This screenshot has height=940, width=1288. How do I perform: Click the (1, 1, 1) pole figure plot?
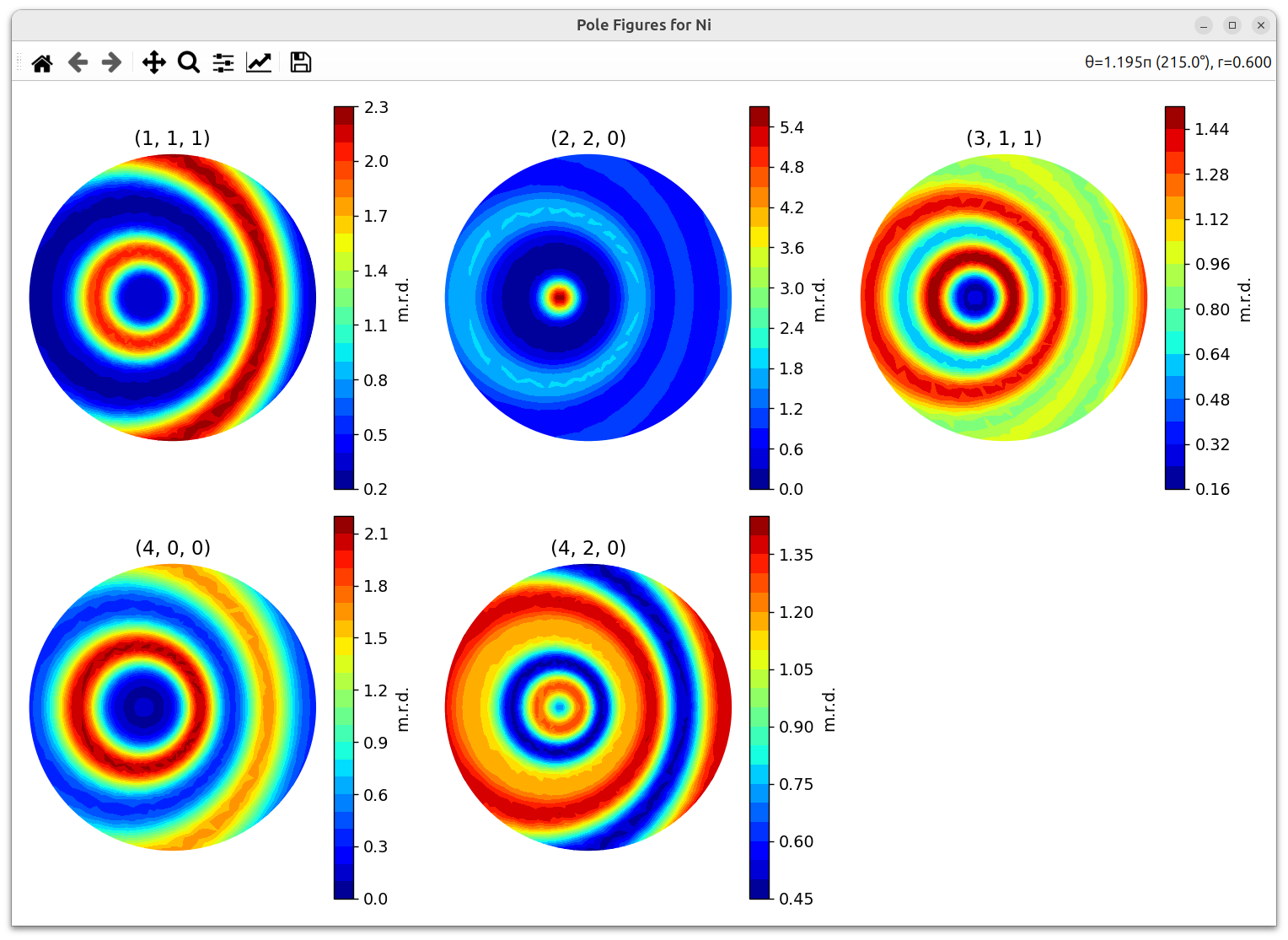[173, 298]
